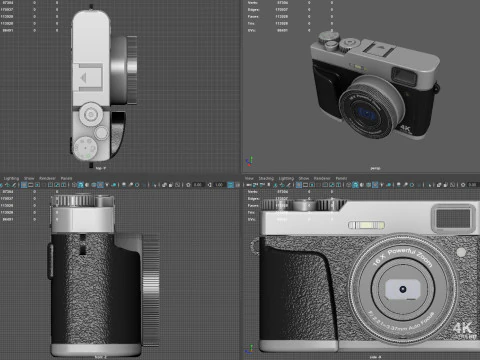Screen dimensions: 480x360
Task: Open Panels menu in the front-view panel
Action: pos(341,178)
